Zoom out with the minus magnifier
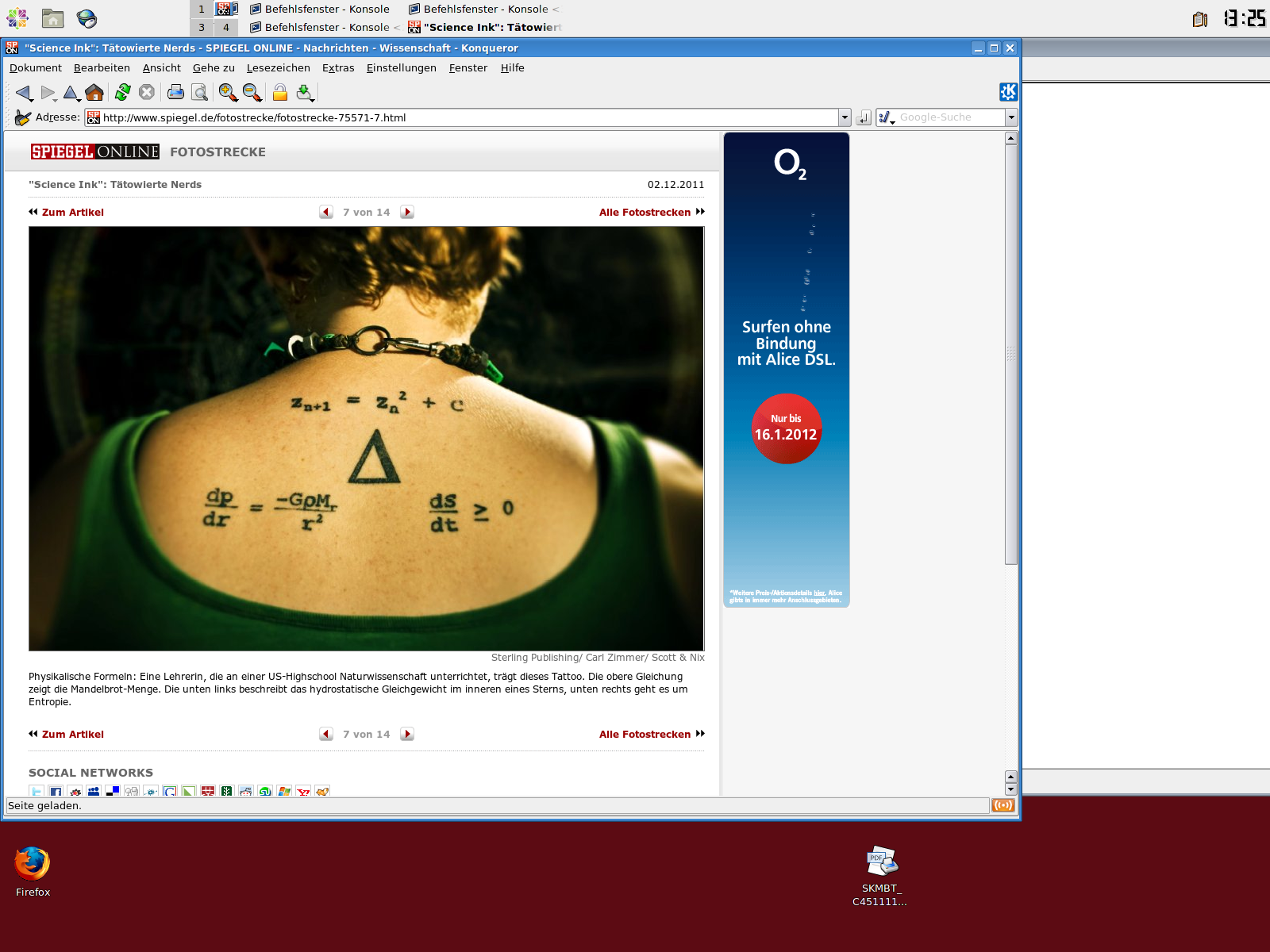The image size is (1270, 952). click(x=252, y=93)
